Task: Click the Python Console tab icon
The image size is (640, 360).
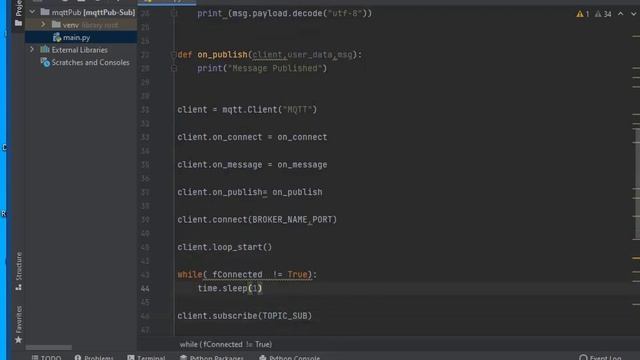Action: click(x=263, y=358)
